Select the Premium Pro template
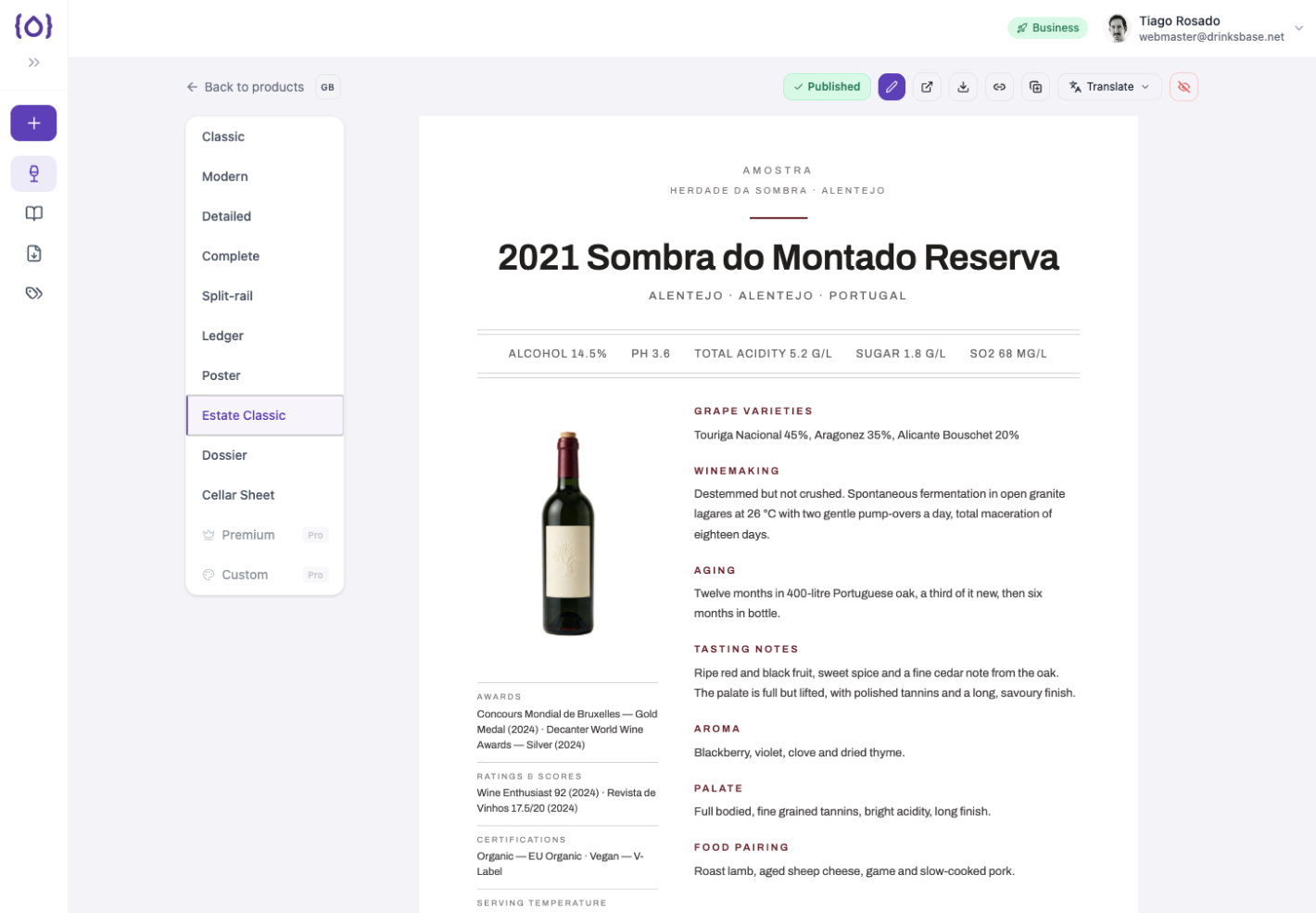Image resolution: width=1316 pixels, height=913 pixels. (265, 535)
